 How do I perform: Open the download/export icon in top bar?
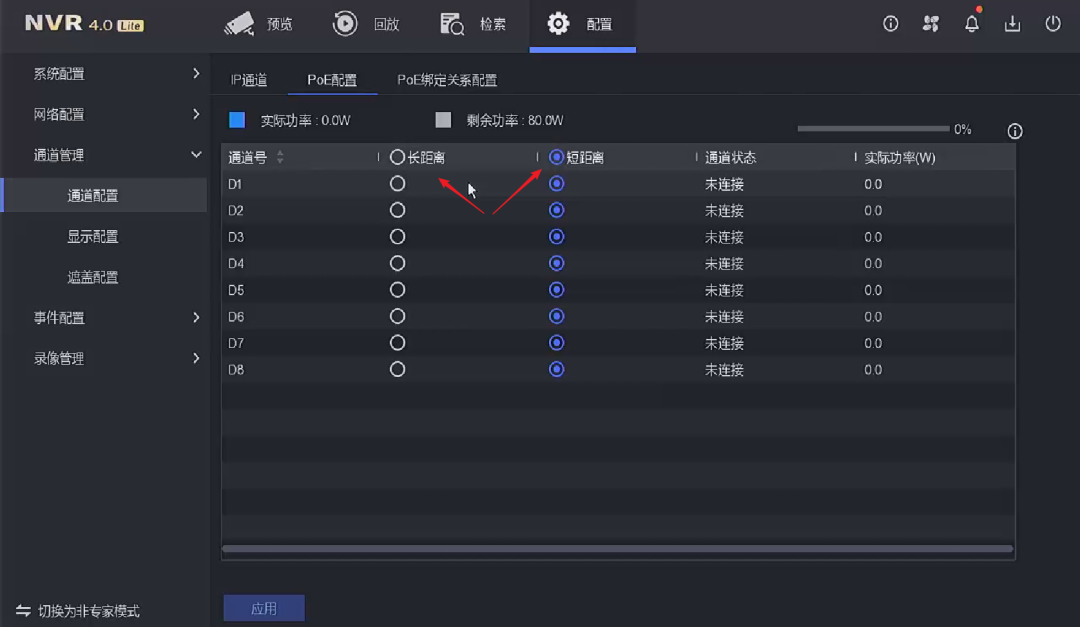click(1012, 24)
